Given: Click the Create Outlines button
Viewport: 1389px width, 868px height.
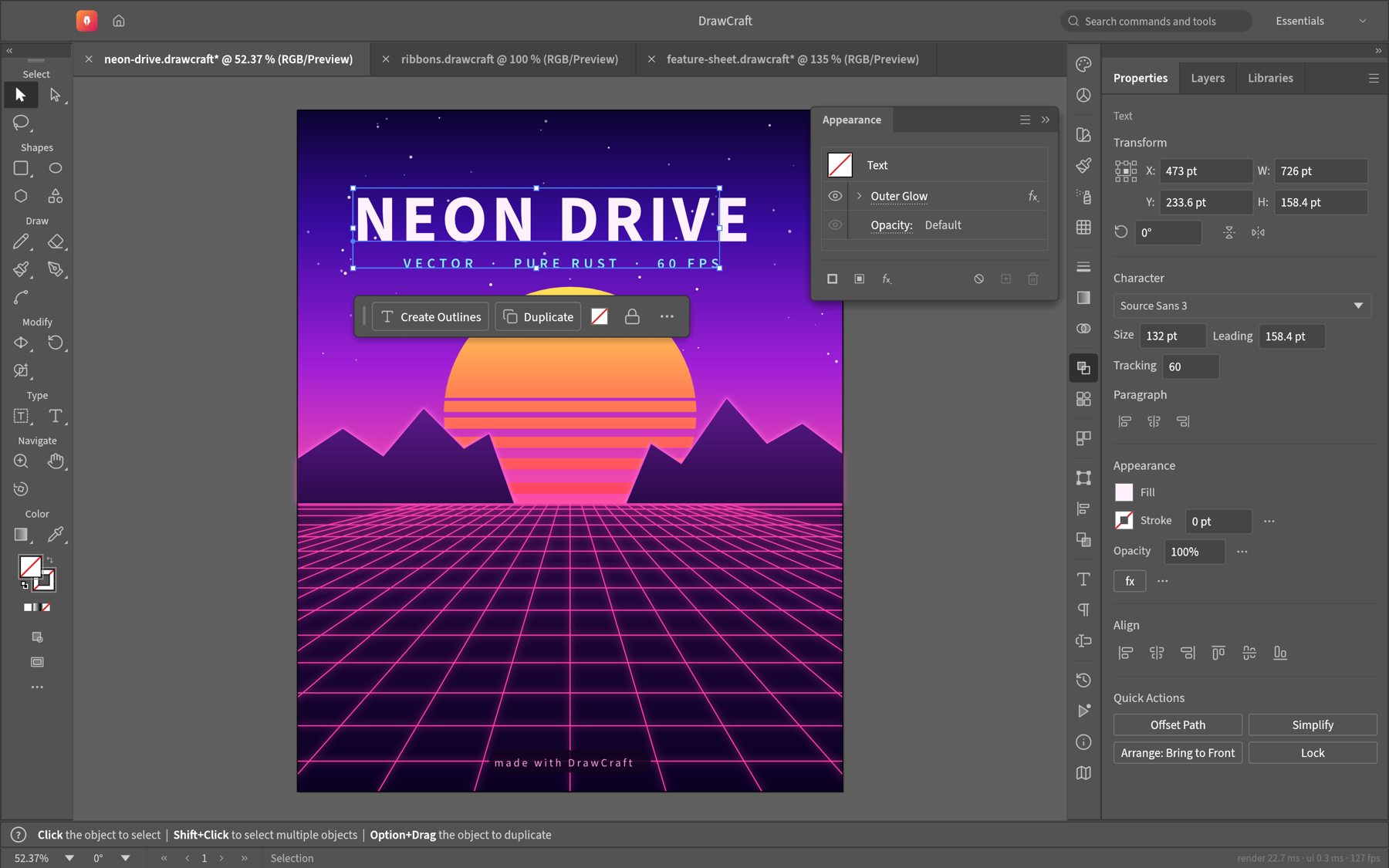Looking at the screenshot, I should [431, 316].
